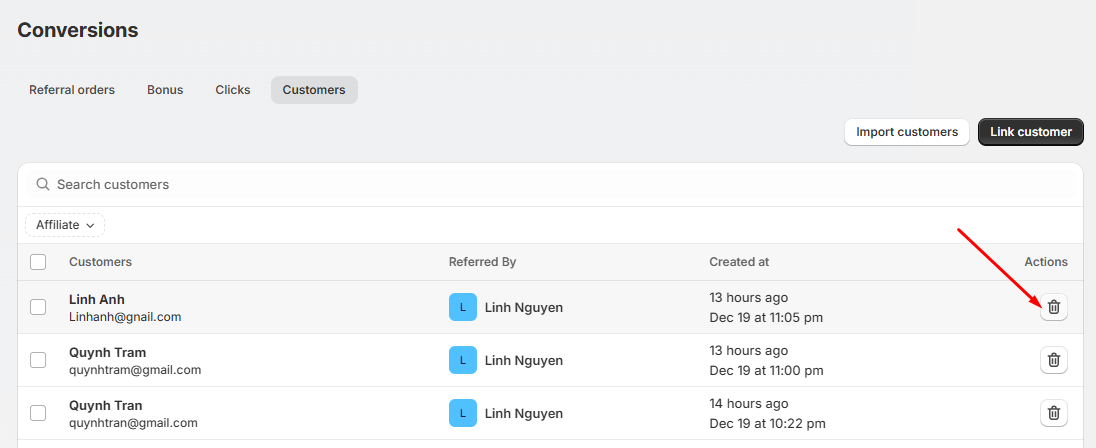This screenshot has width=1096, height=448.
Task: Click Linh Nguyen avatar in Quynh Tram row
Action: point(462,360)
